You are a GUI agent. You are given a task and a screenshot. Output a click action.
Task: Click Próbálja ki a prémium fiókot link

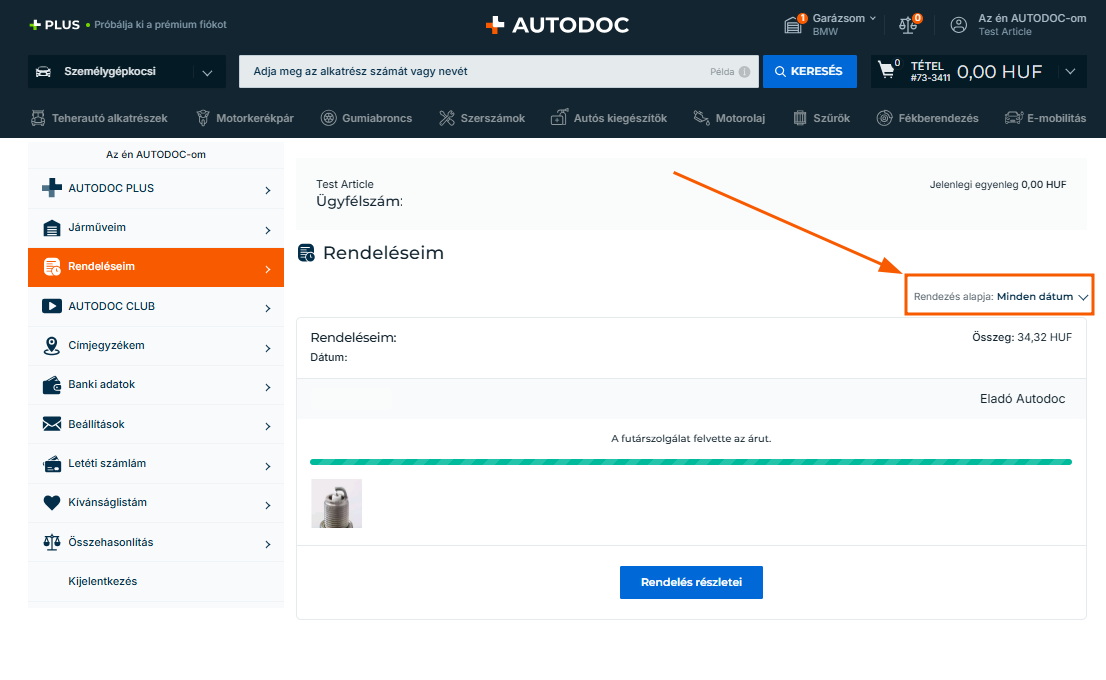point(160,25)
